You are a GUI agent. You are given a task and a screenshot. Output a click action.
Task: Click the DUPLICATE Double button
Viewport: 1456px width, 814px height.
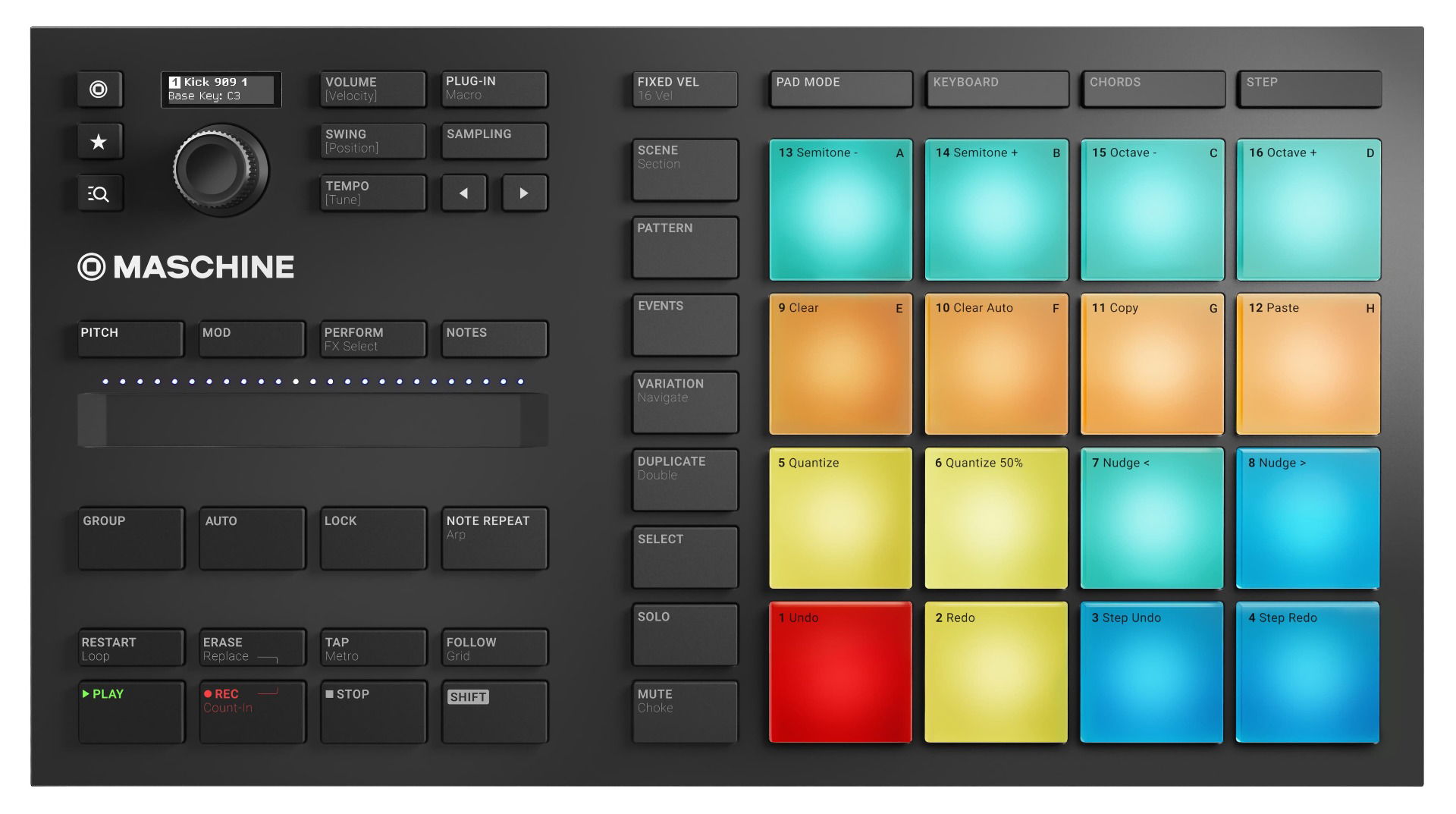(x=685, y=480)
